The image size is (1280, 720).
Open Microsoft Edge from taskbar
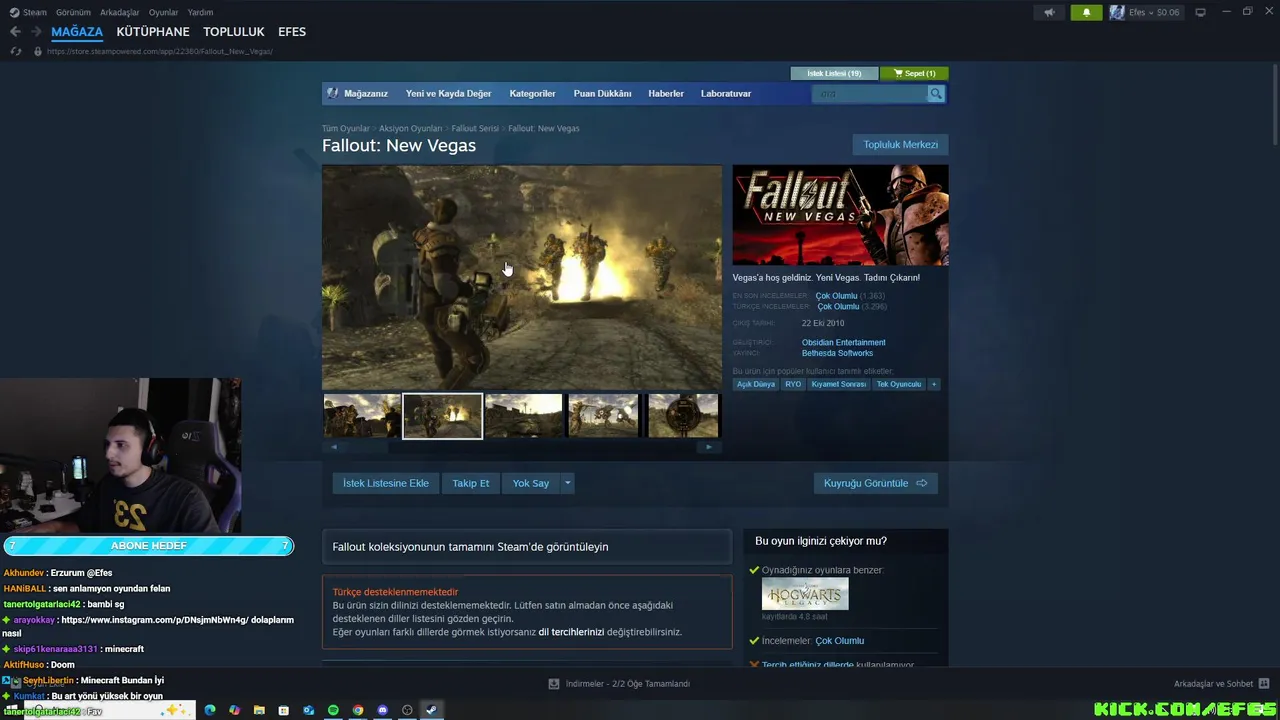pos(210,710)
